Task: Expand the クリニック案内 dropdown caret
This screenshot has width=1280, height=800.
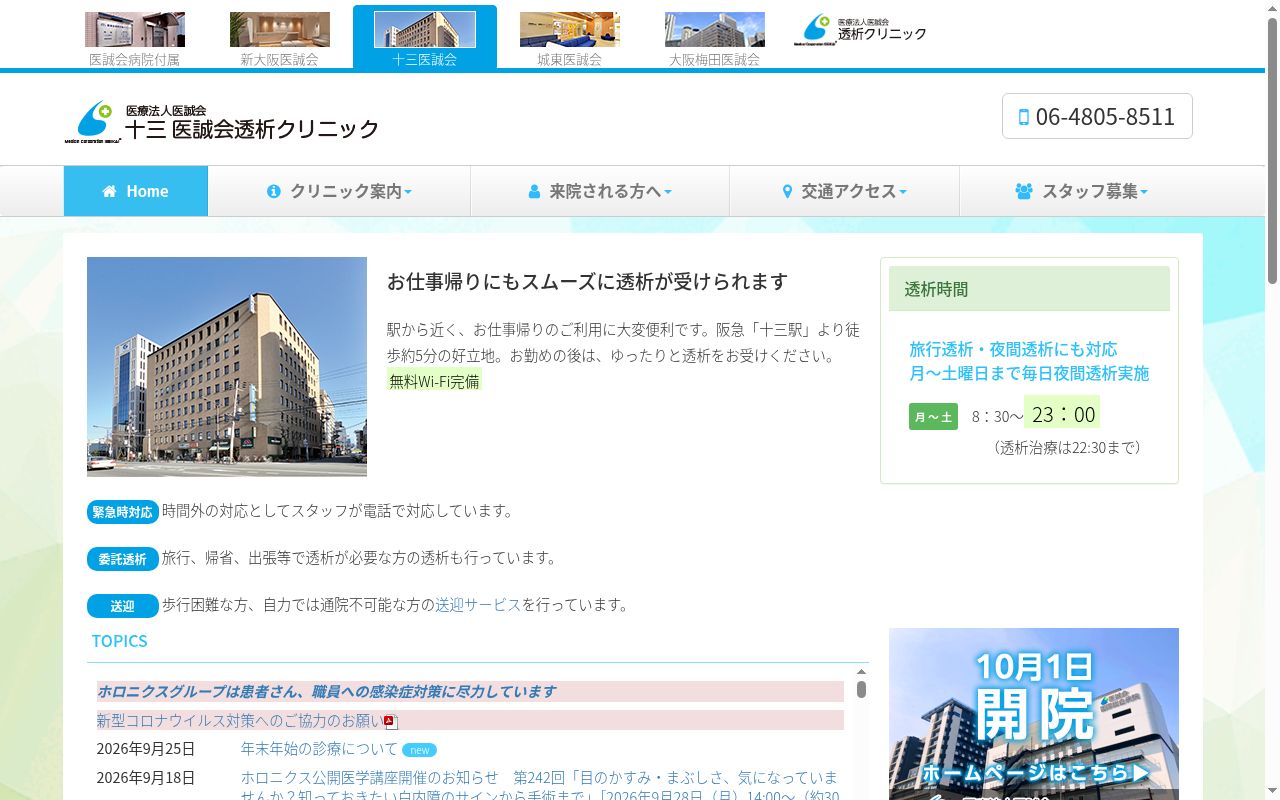Action: [x=408, y=192]
